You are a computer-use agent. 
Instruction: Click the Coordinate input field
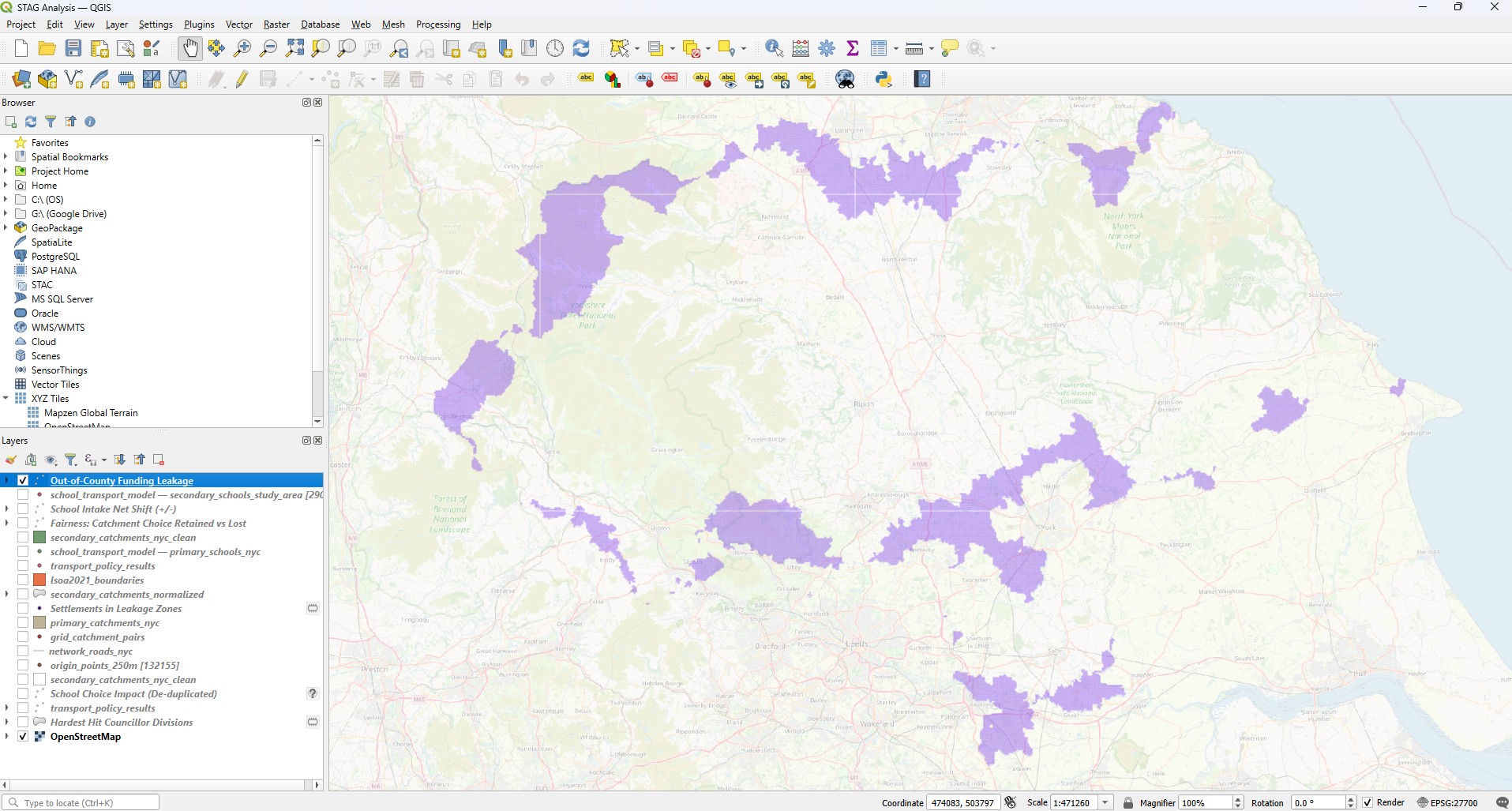pos(963,802)
